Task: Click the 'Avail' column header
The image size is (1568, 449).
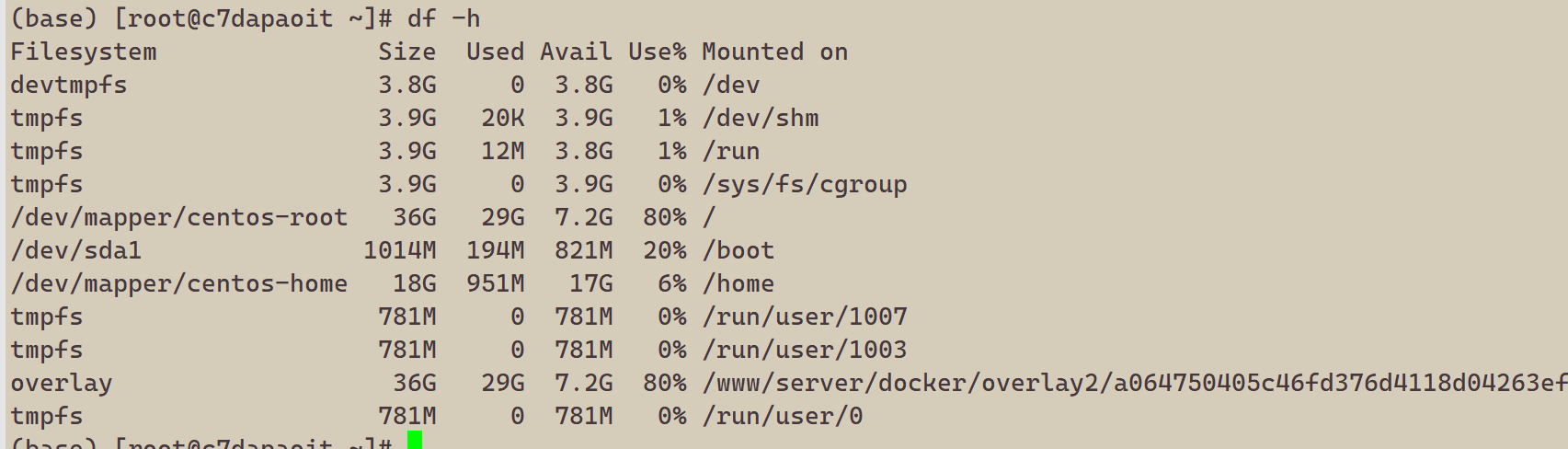Action: [x=576, y=52]
